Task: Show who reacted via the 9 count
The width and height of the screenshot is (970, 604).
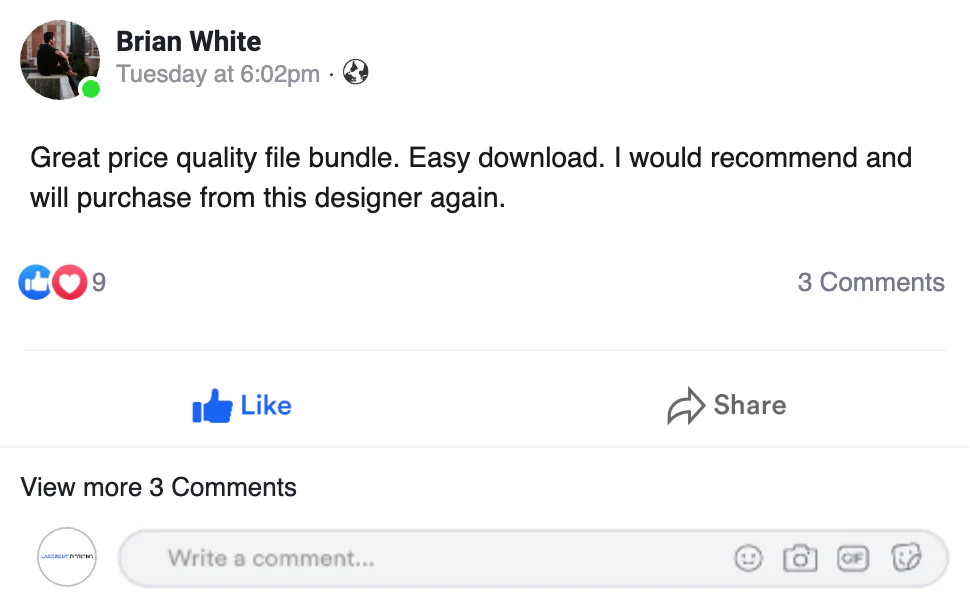Action: 99,283
